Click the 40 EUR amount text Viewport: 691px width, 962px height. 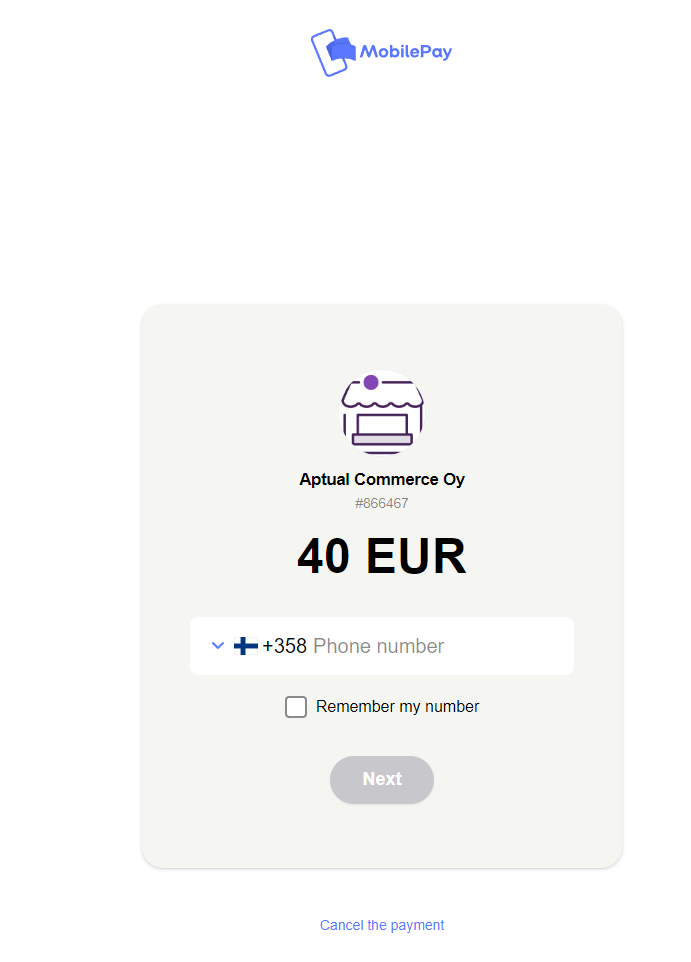click(382, 556)
